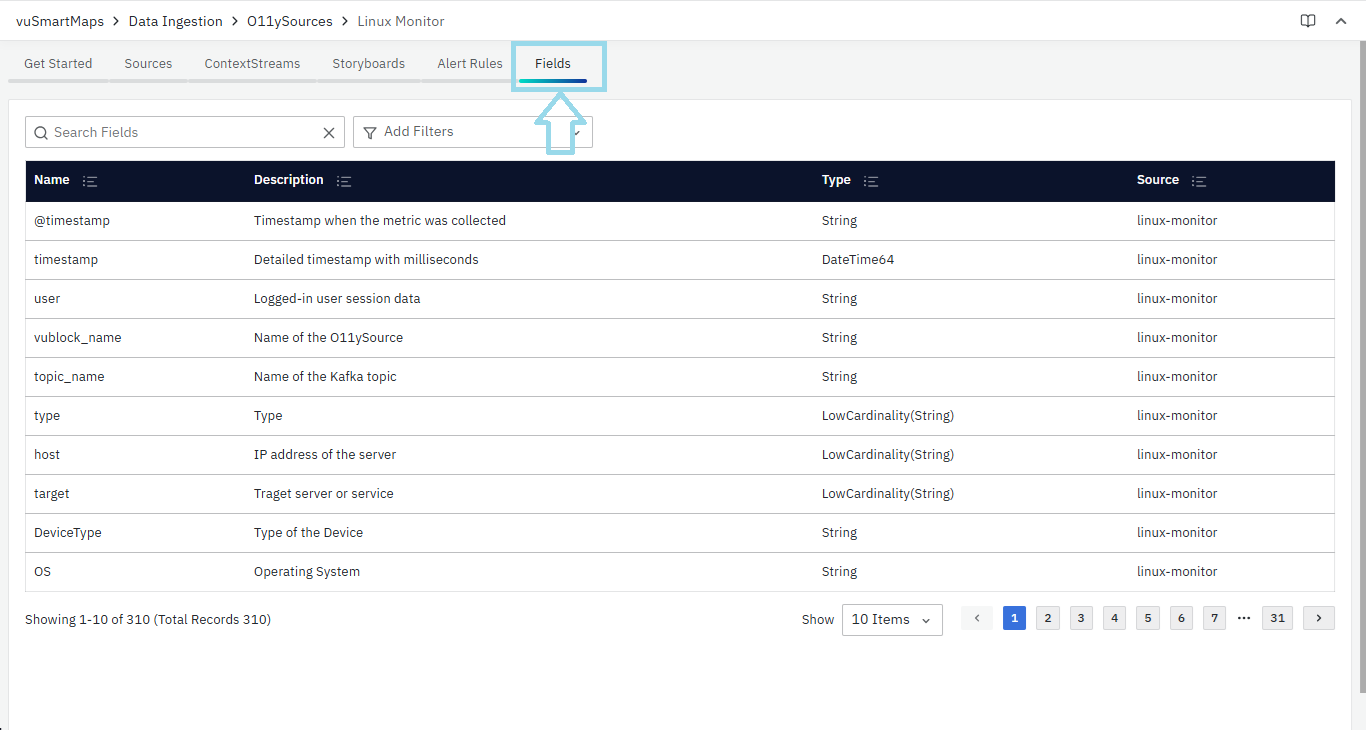Open the documentation book icon
The image size is (1366, 730).
pos(1307,21)
